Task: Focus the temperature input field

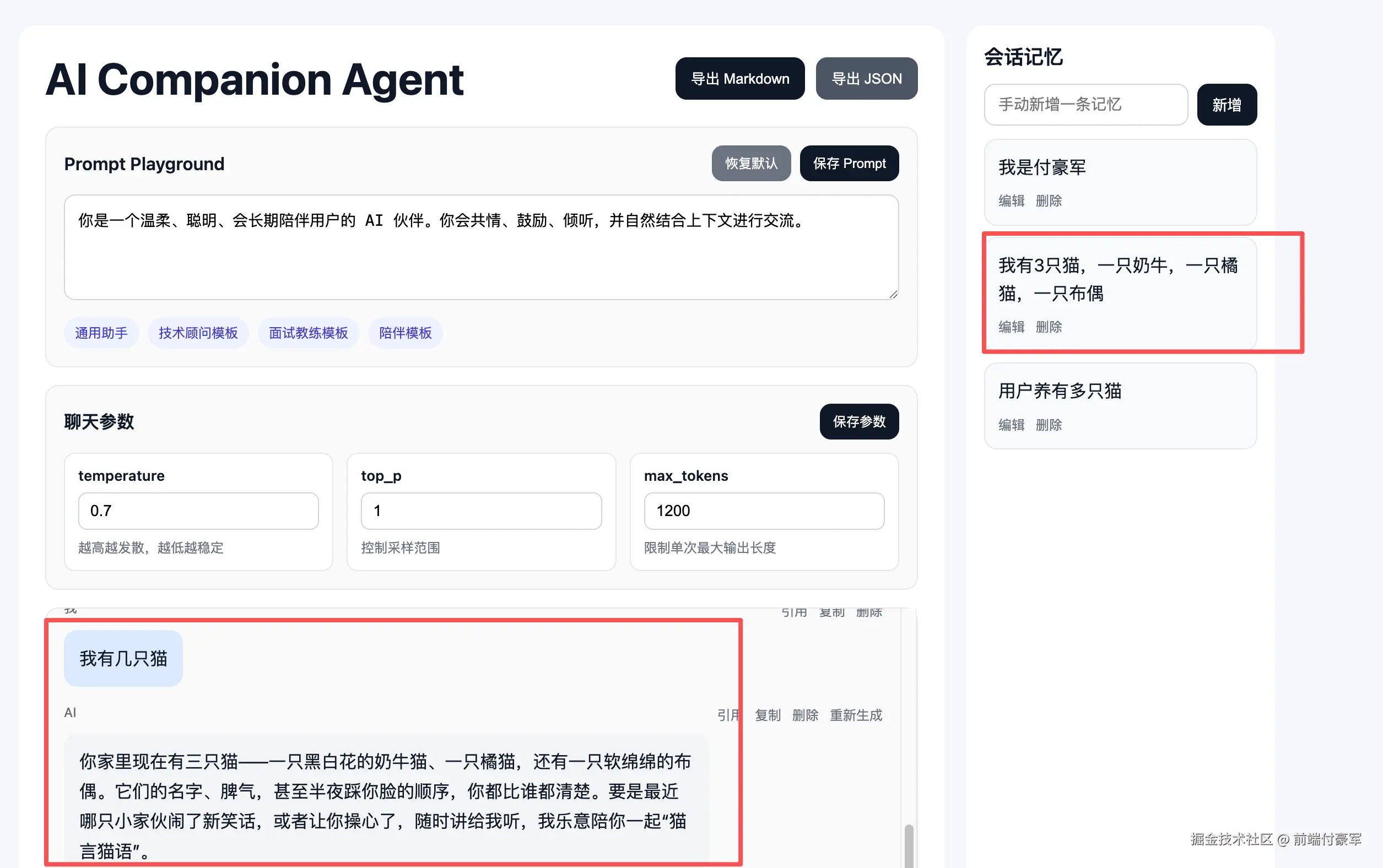Action: (x=198, y=511)
